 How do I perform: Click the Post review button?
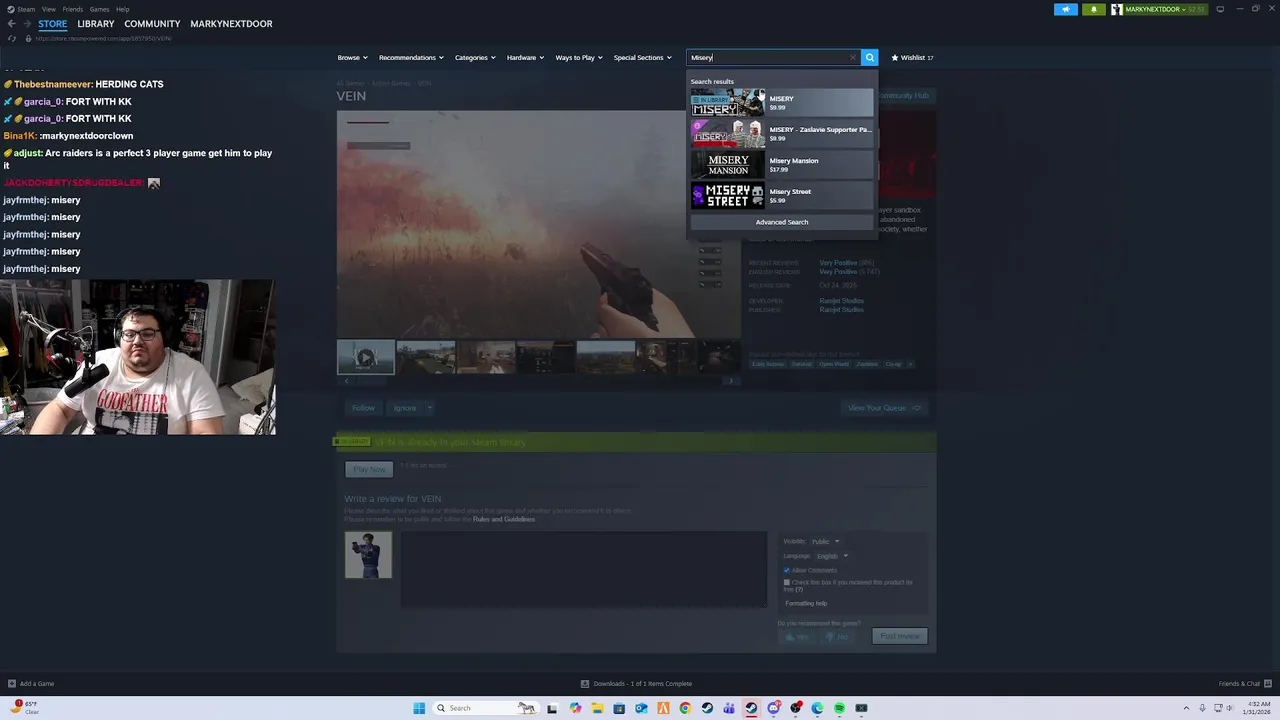pyautogui.click(x=899, y=636)
